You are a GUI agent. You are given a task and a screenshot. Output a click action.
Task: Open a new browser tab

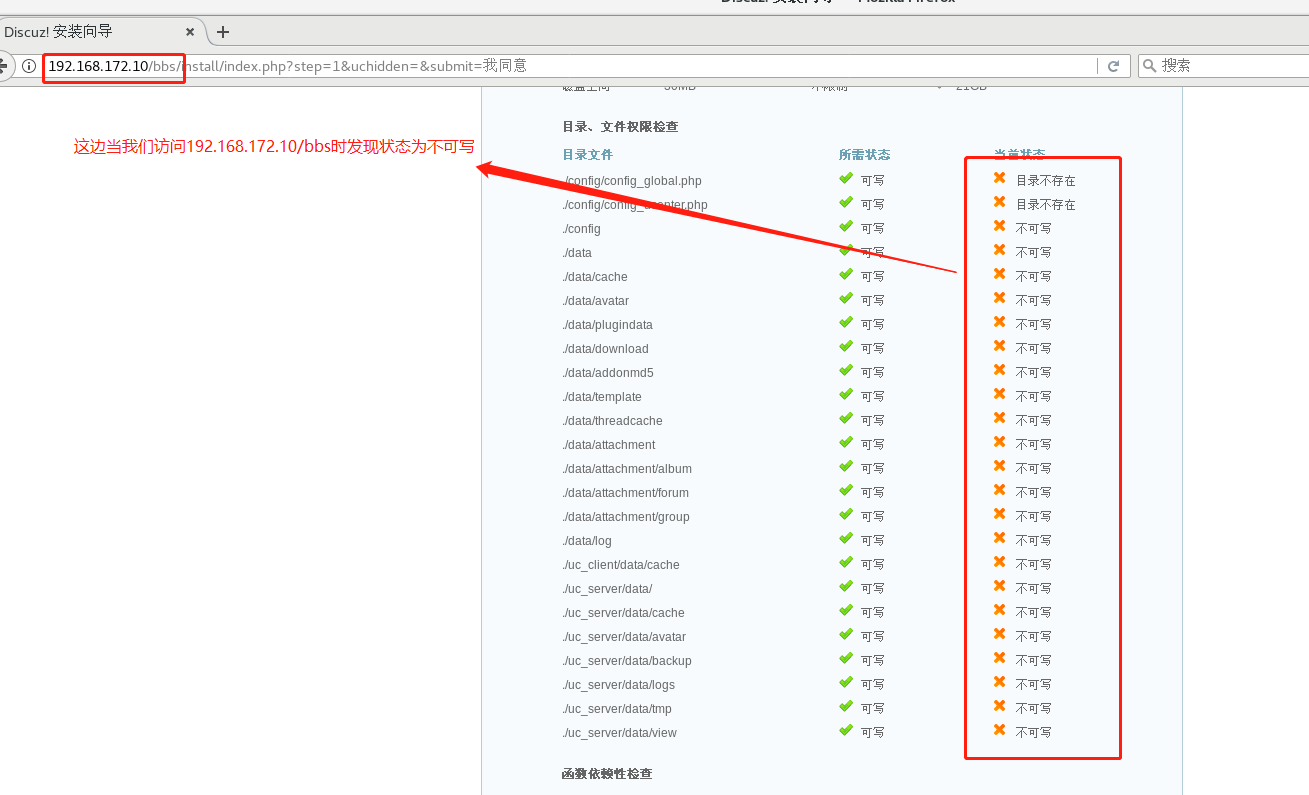223,32
